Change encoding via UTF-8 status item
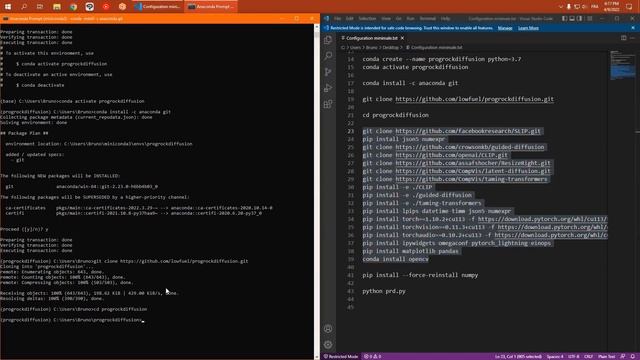 coord(573,356)
